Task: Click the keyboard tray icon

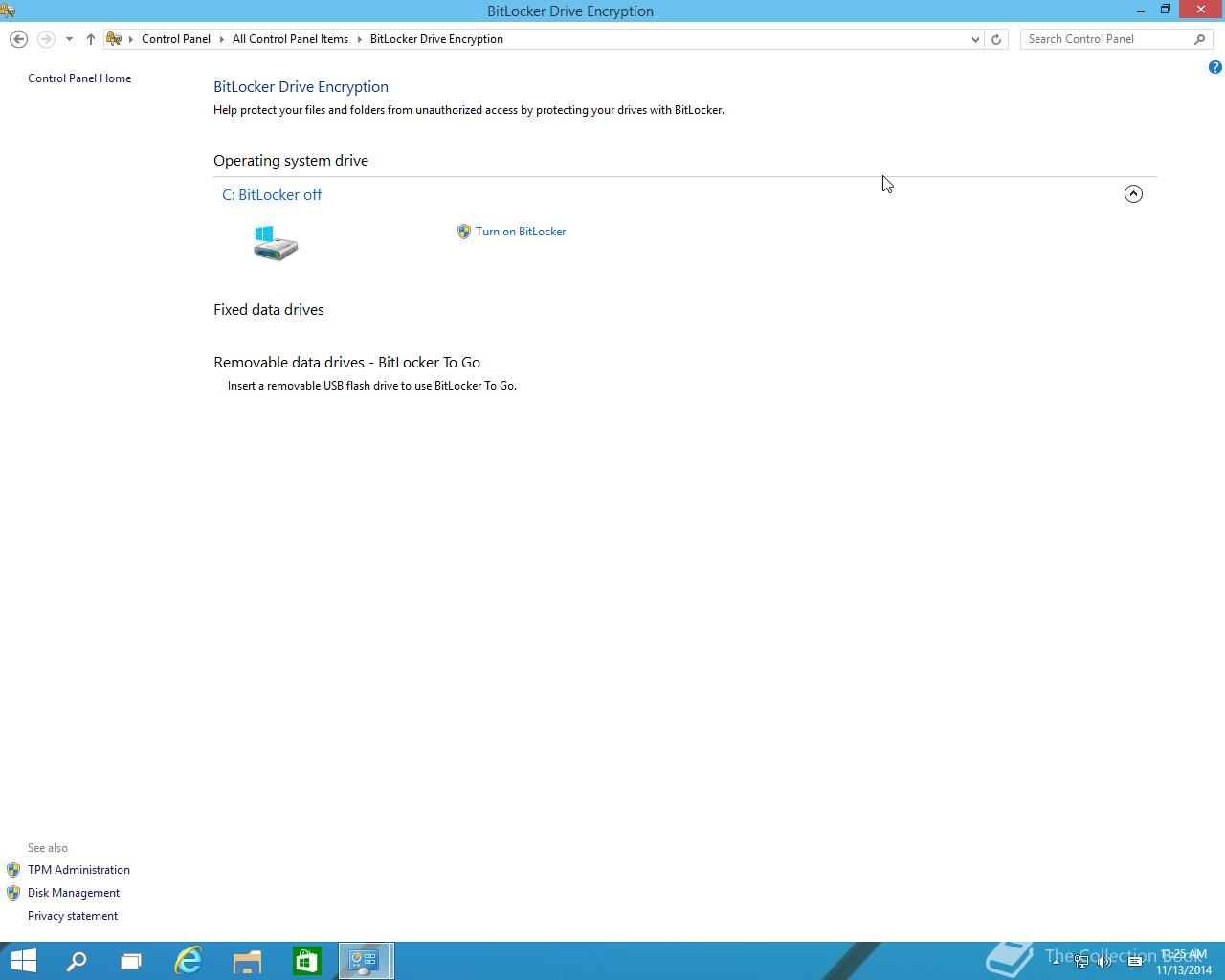Action: point(1134,962)
